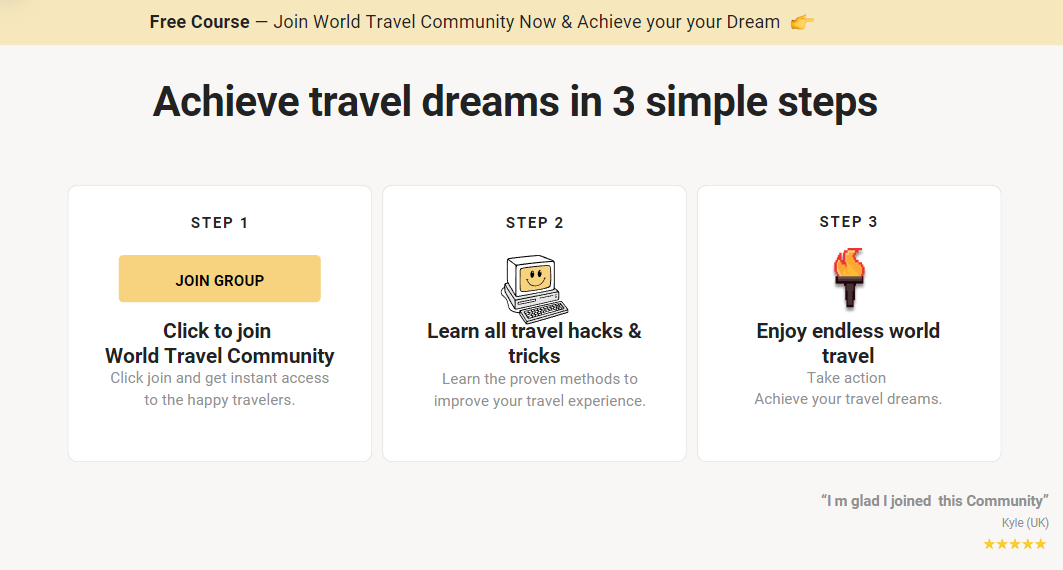1063x570 pixels.
Task: Click "Enjoy endless world travel" heading
Action: [x=848, y=343]
